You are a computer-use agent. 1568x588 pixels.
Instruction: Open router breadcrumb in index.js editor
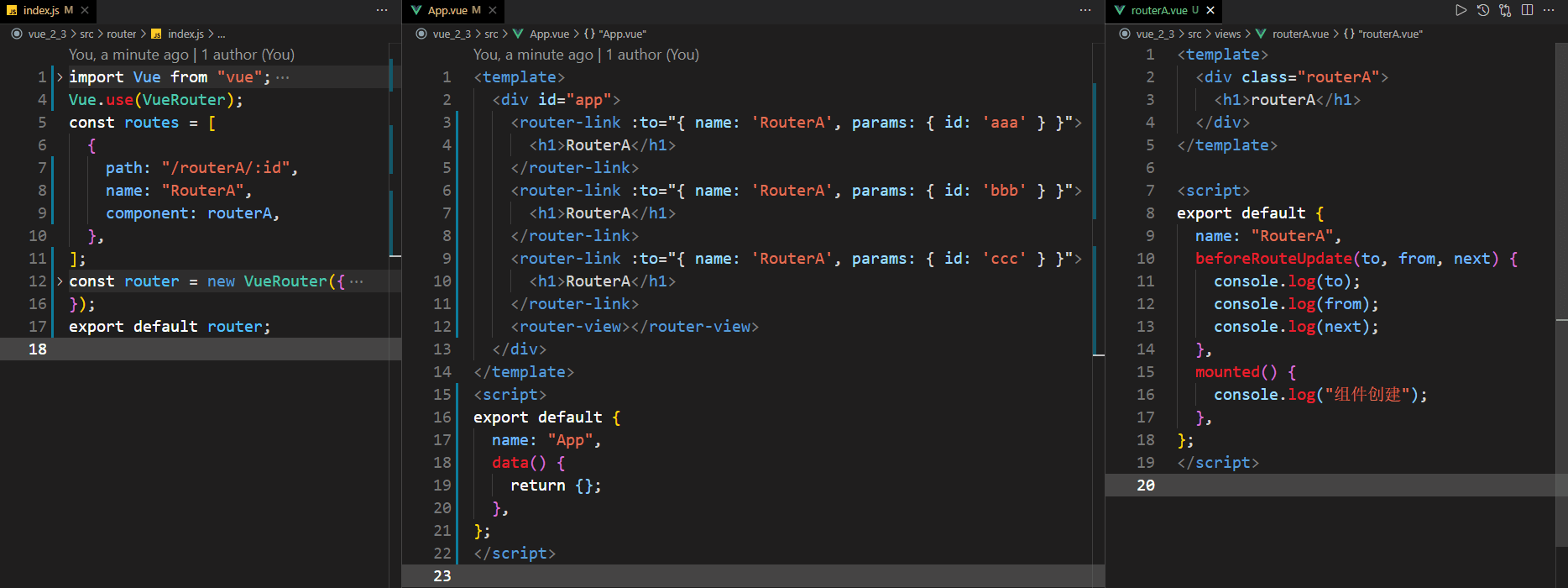click(x=121, y=34)
